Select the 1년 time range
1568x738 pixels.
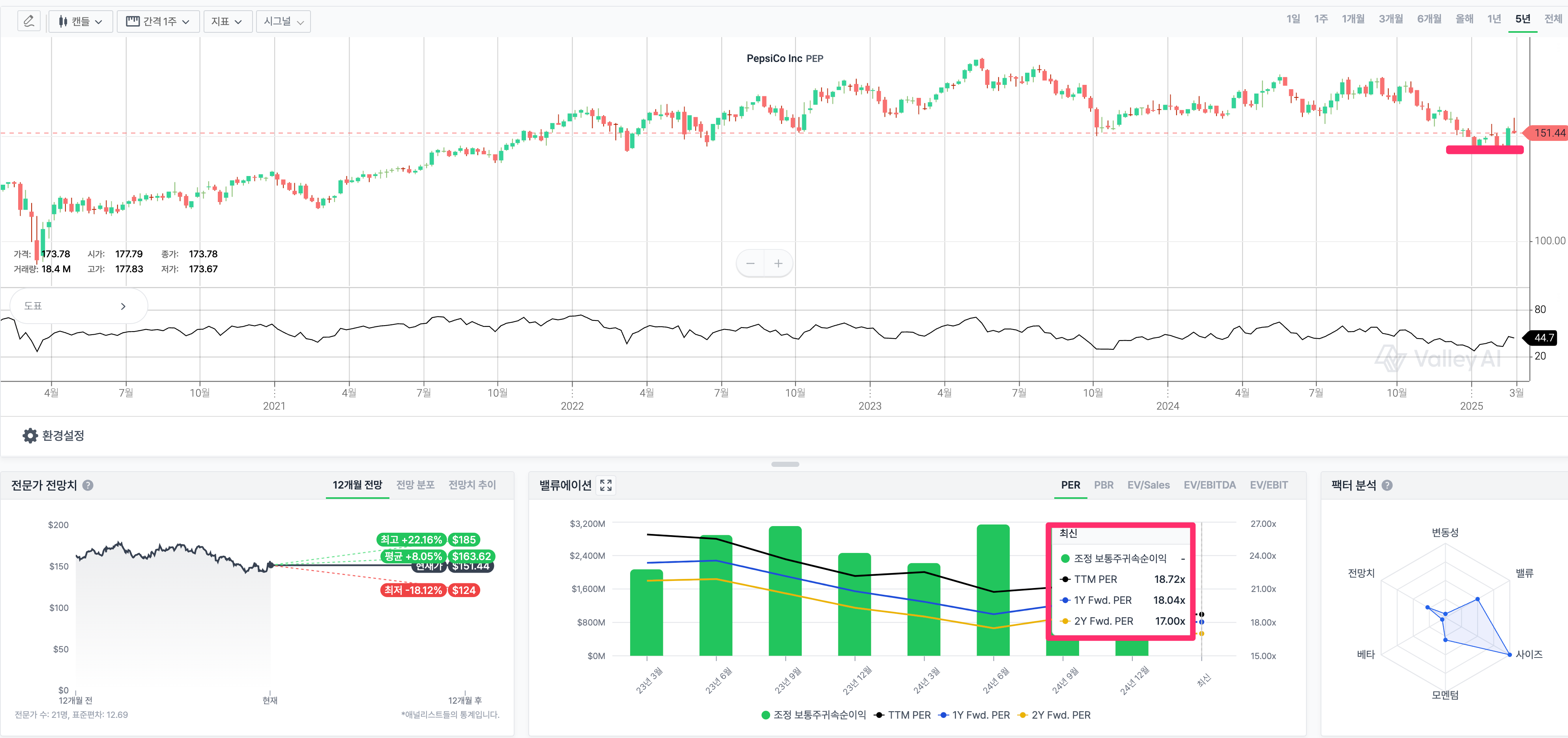pyautogui.click(x=1494, y=19)
